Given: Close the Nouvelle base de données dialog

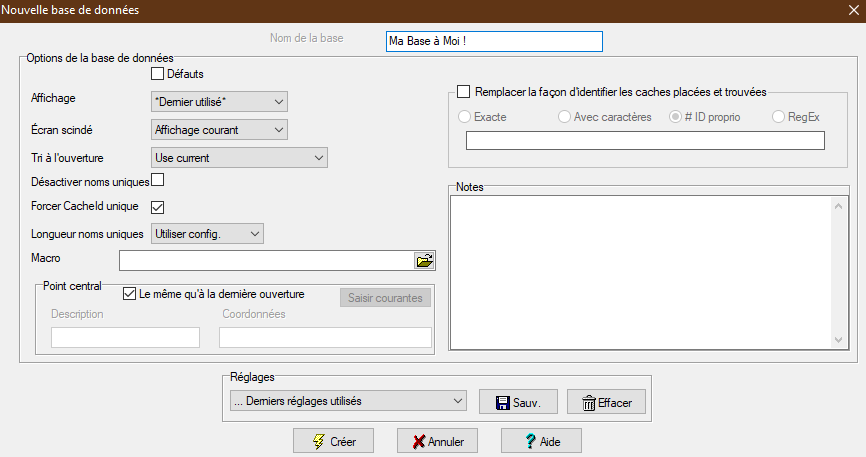Looking at the screenshot, I should [x=850, y=10].
